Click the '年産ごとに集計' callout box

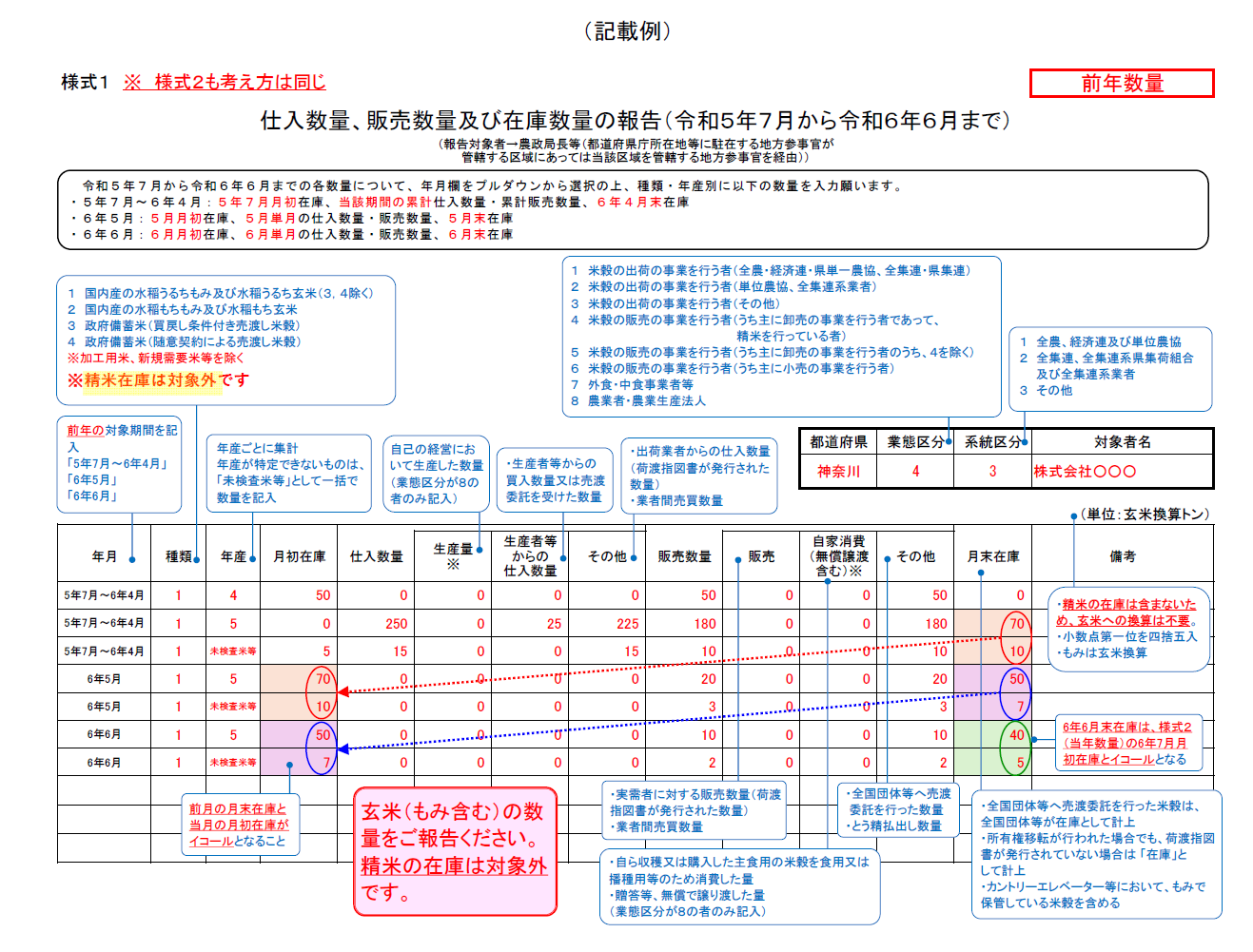(x=289, y=473)
